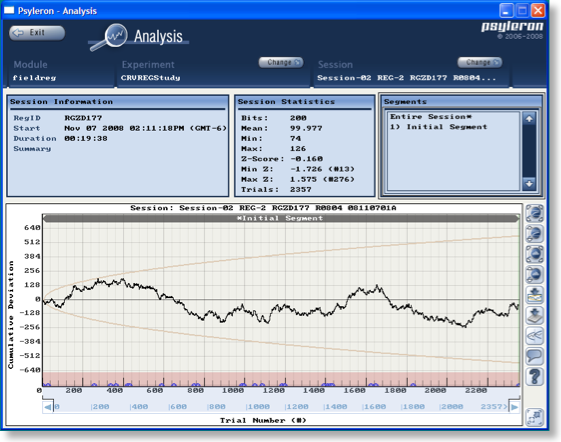Click the Segments list scrollbar track
The image size is (561, 442).
[x=529, y=151]
